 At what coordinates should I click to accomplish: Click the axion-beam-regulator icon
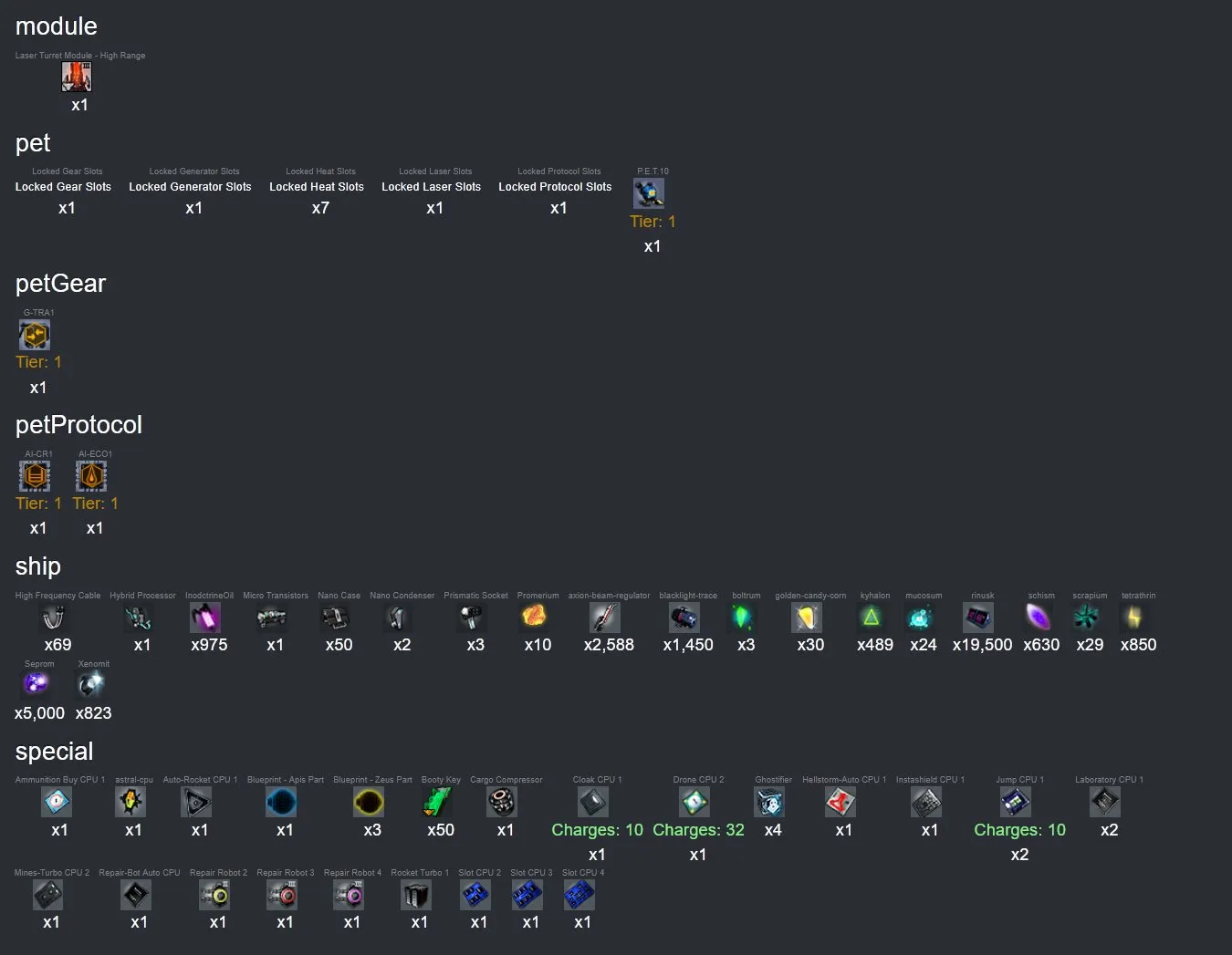[x=605, y=618]
